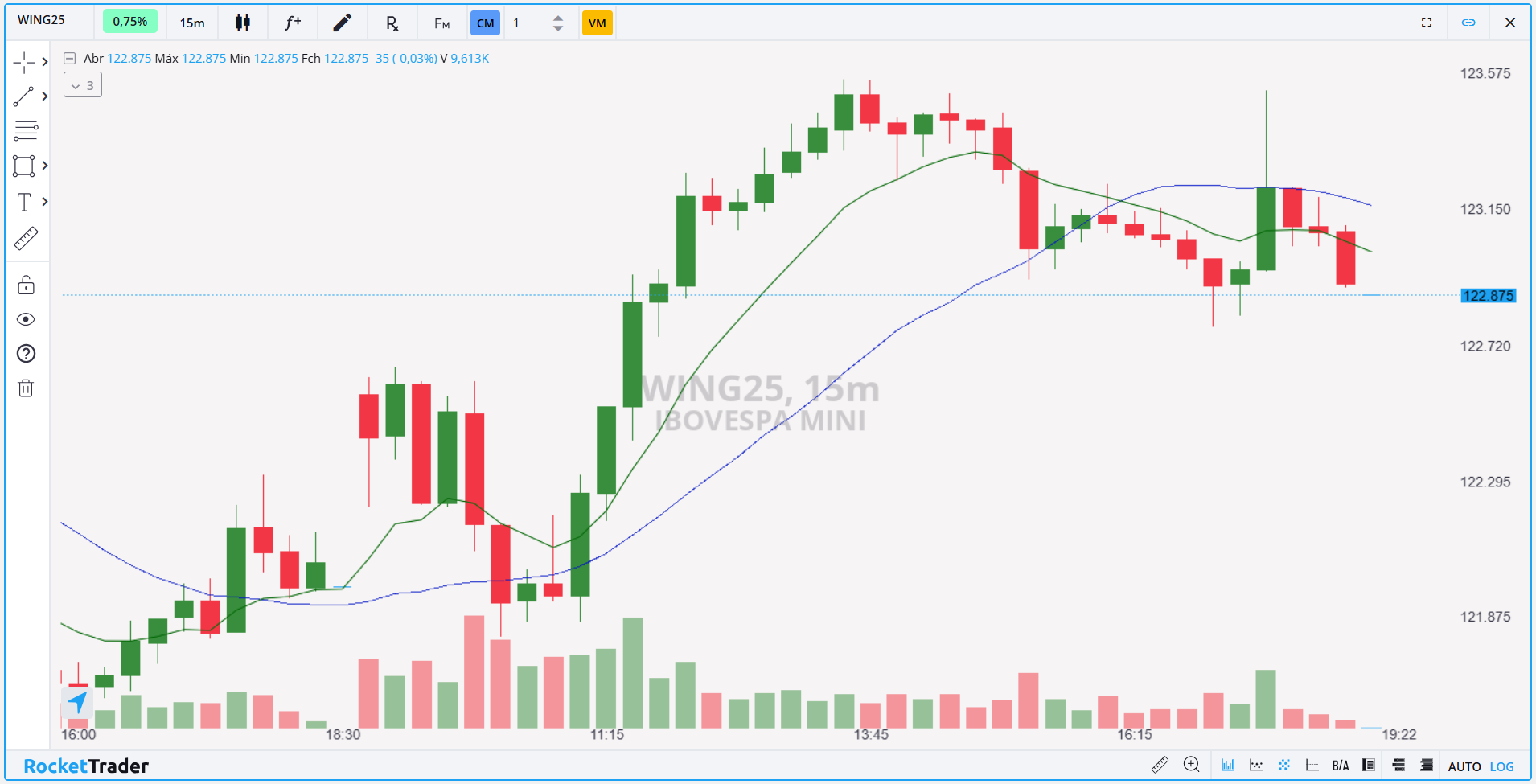The image size is (1536, 784).
Task: Select the trend line drawing tool
Action: point(24,96)
